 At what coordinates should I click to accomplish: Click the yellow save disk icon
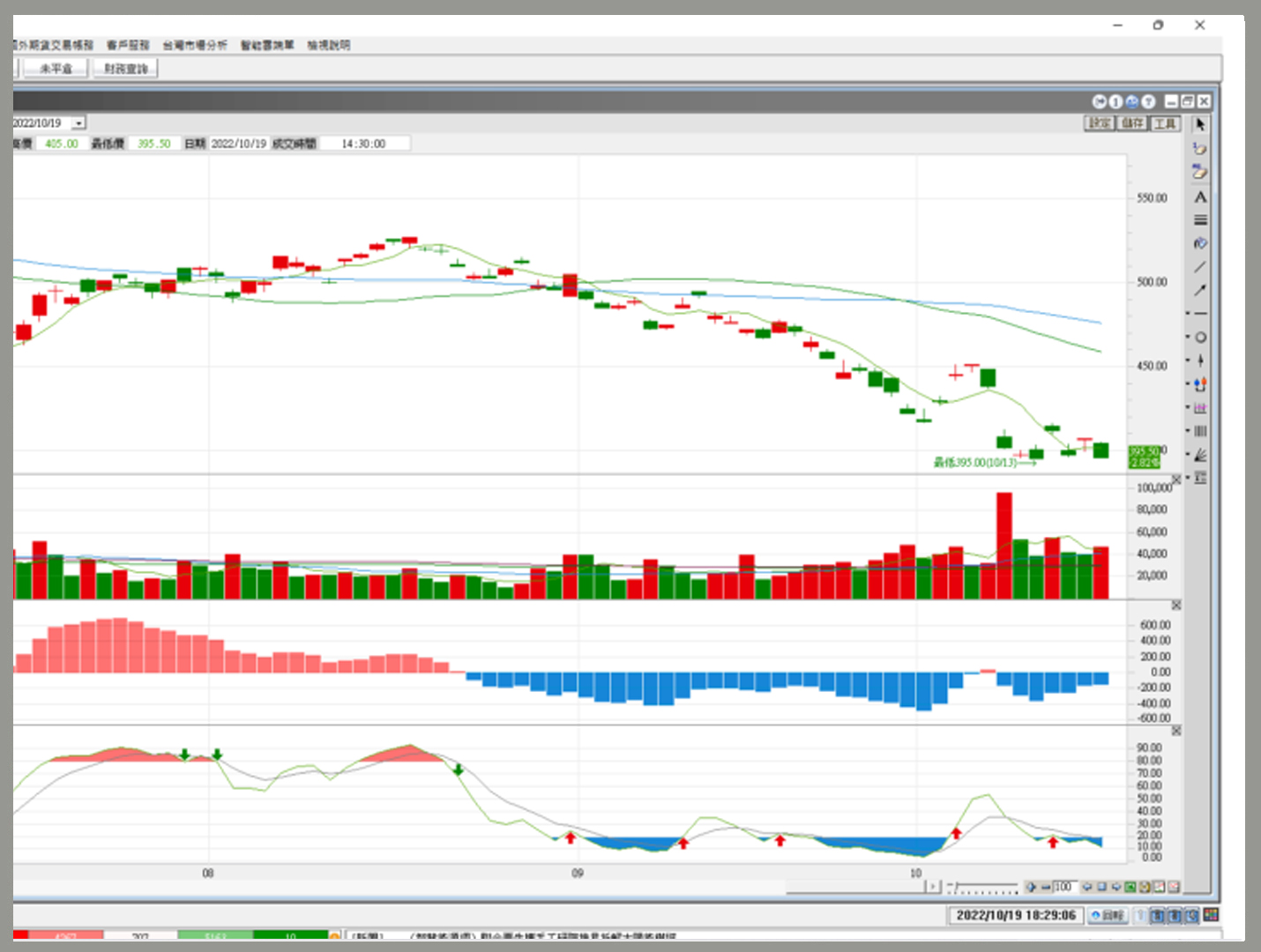[1145, 887]
